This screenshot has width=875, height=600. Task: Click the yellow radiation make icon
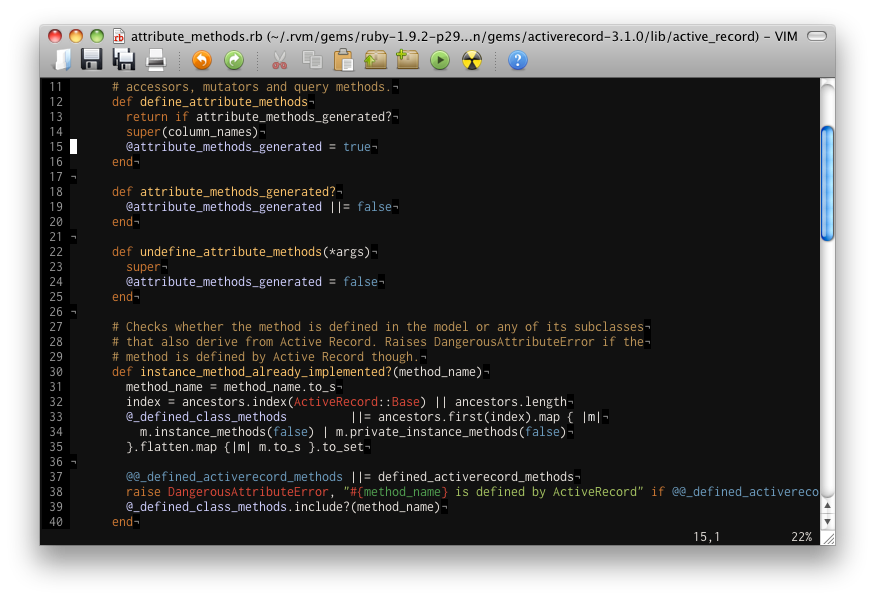[x=472, y=60]
